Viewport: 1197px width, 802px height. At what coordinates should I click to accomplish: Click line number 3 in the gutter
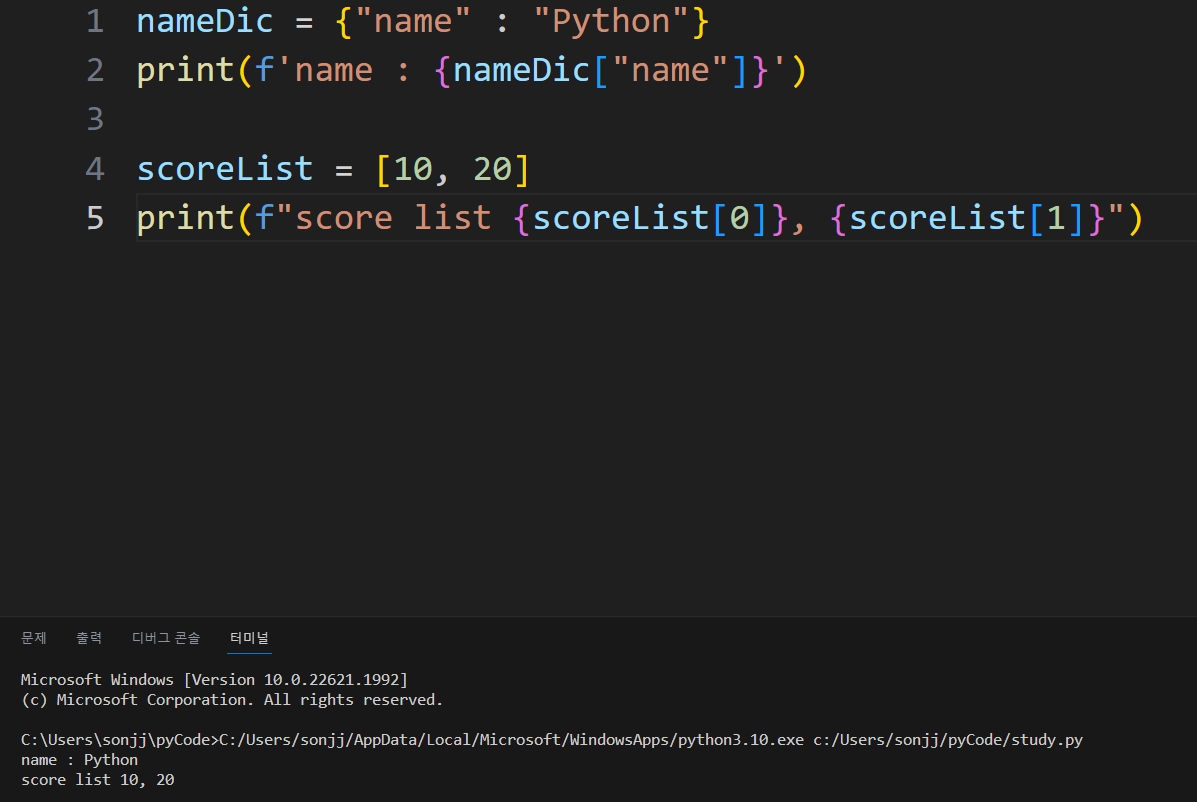[x=95, y=120]
